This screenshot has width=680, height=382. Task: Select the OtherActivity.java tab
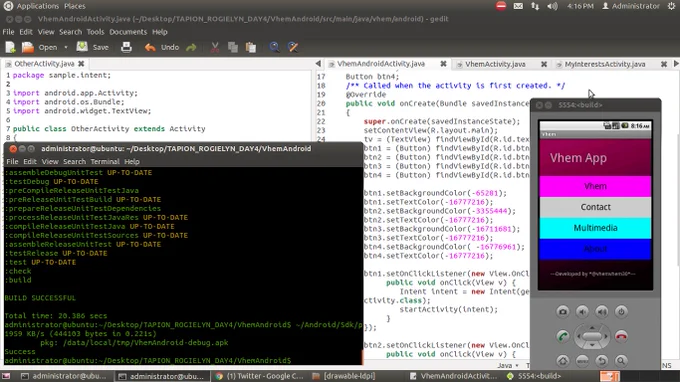pos(44,64)
